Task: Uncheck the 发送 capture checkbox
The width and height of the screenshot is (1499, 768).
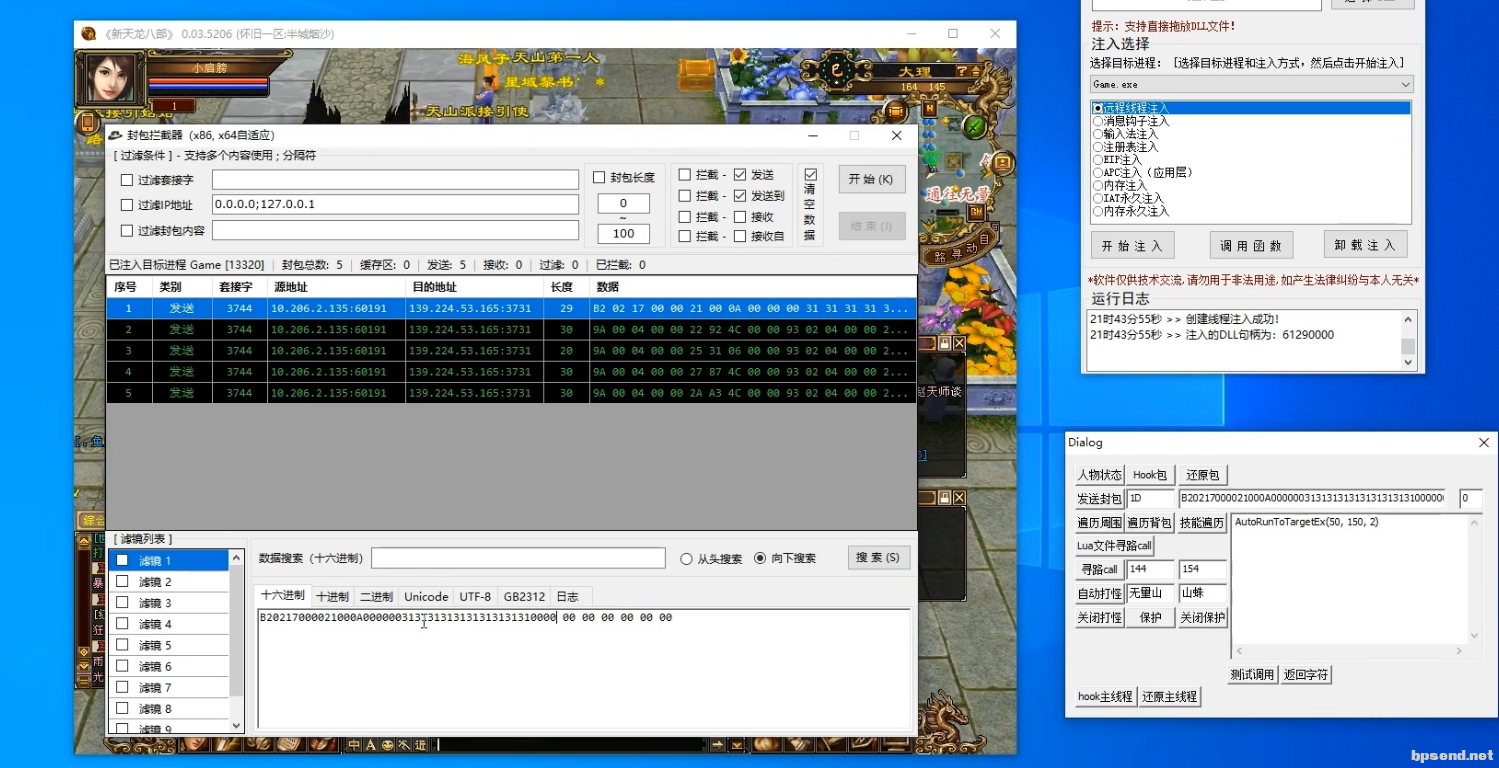Action: pos(740,175)
